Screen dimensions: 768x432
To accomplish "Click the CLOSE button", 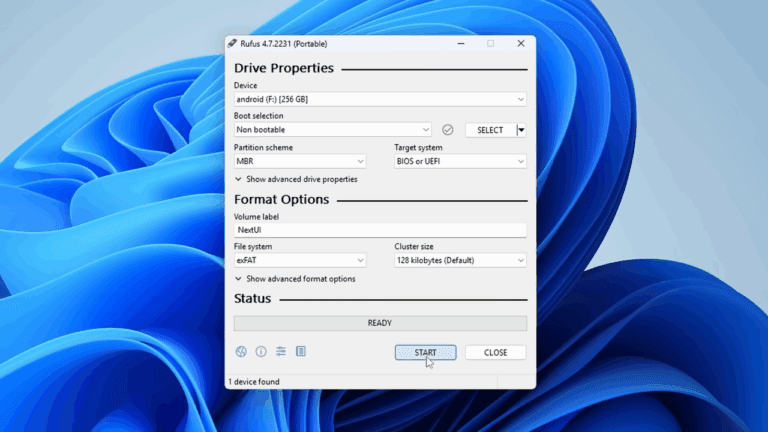I will [495, 352].
